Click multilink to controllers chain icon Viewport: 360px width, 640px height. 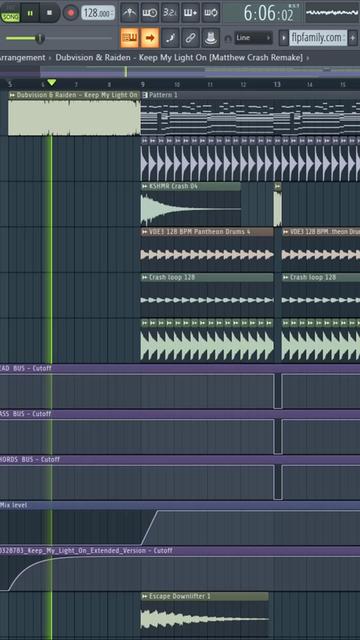(x=190, y=38)
